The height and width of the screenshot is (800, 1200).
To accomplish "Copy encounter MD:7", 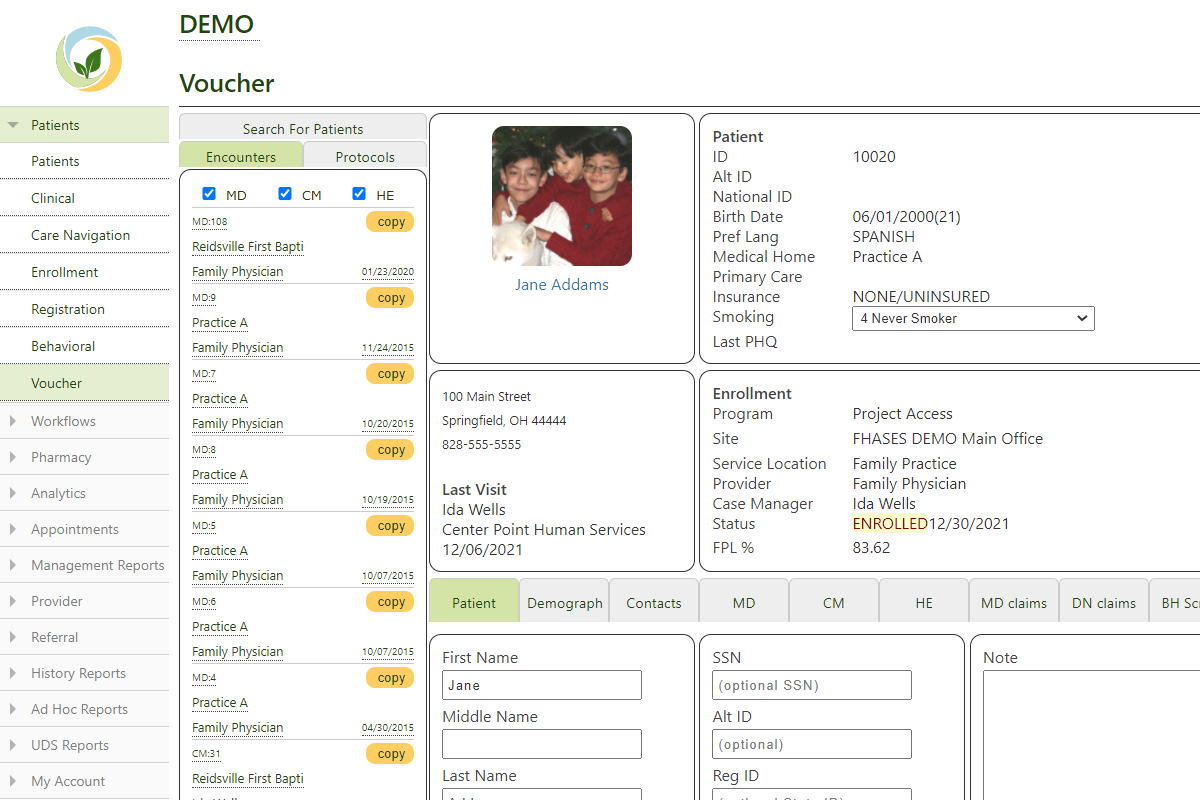I will pos(390,374).
